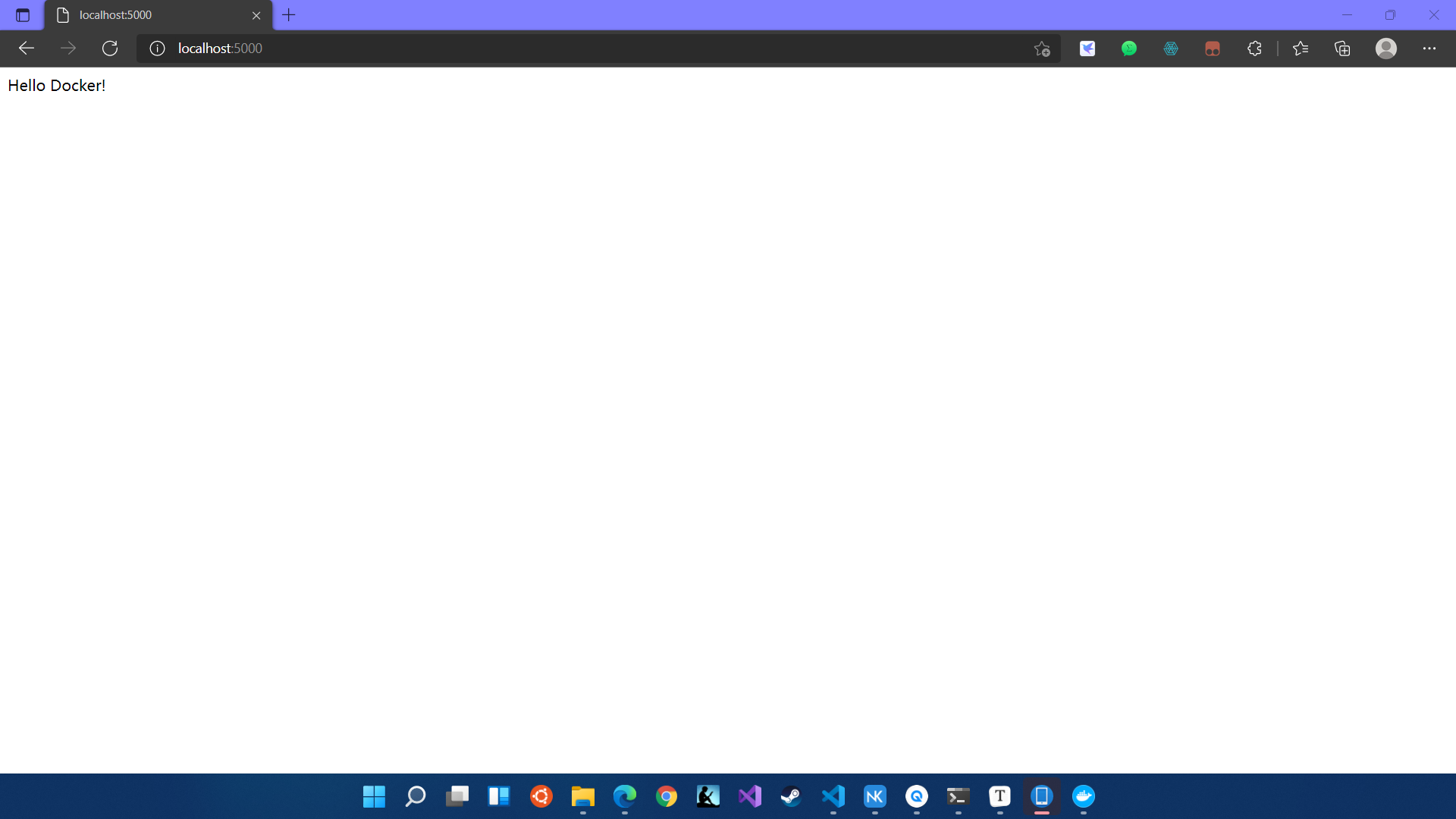Open Settings and more menu
The image size is (1456, 819).
coord(1429,49)
